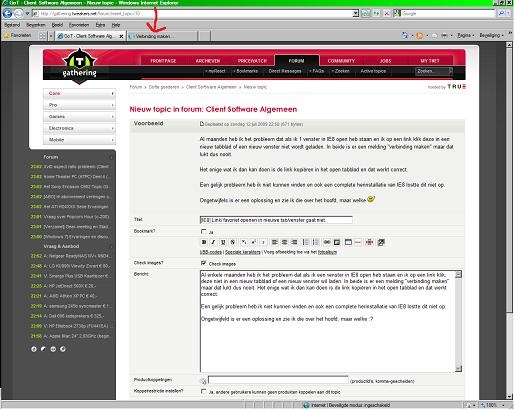Click 'Client Software Algemeen' in the breadcrumb
The image size is (514, 410).
click(x=211, y=87)
